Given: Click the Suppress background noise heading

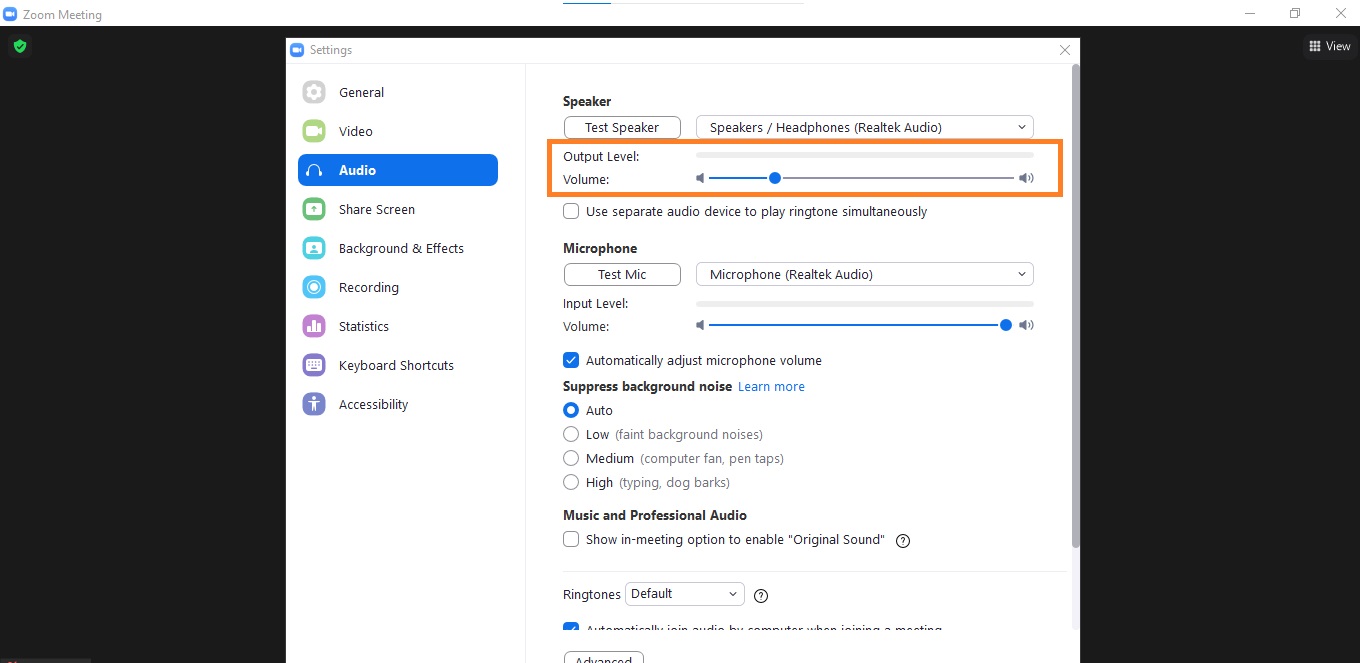Looking at the screenshot, I should coord(647,386).
